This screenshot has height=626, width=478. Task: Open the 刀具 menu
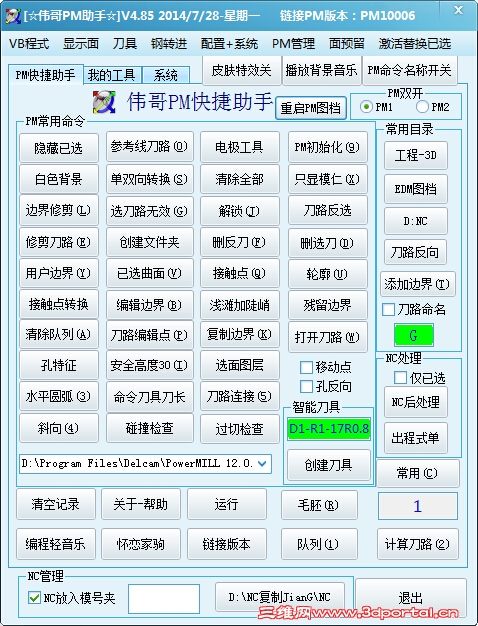coord(125,43)
